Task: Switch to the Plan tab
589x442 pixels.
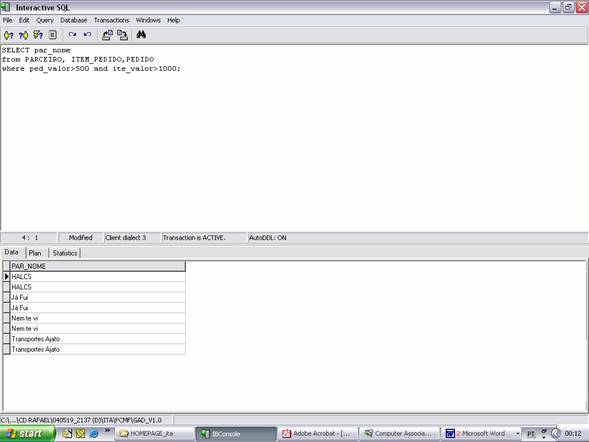Action: 35,253
